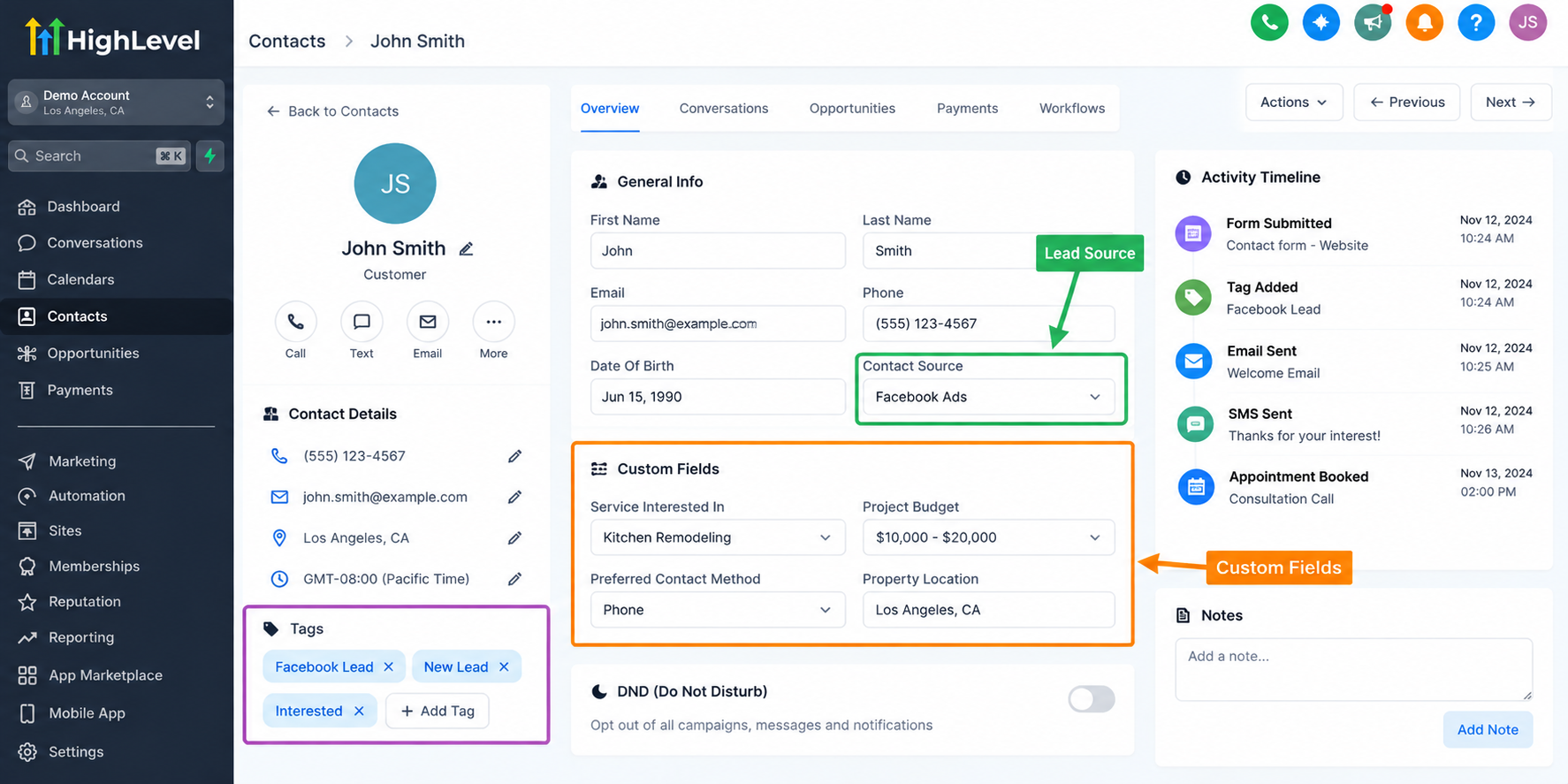Click the green phone dialer icon
The height and width of the screenshot is (784, 1568).
(1269, 22)
